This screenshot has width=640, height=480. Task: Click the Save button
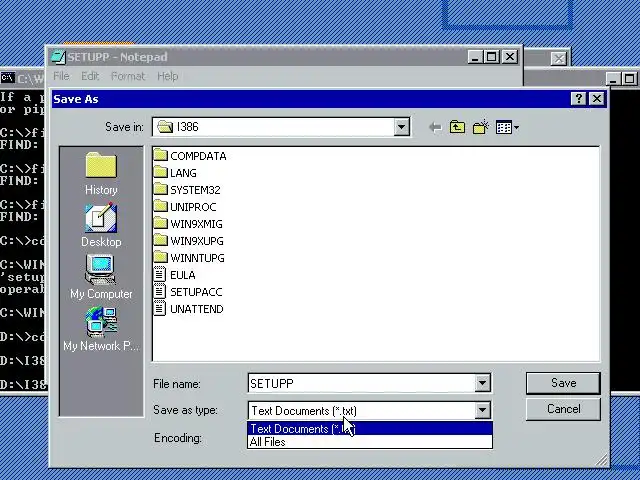tap(563, 383)
